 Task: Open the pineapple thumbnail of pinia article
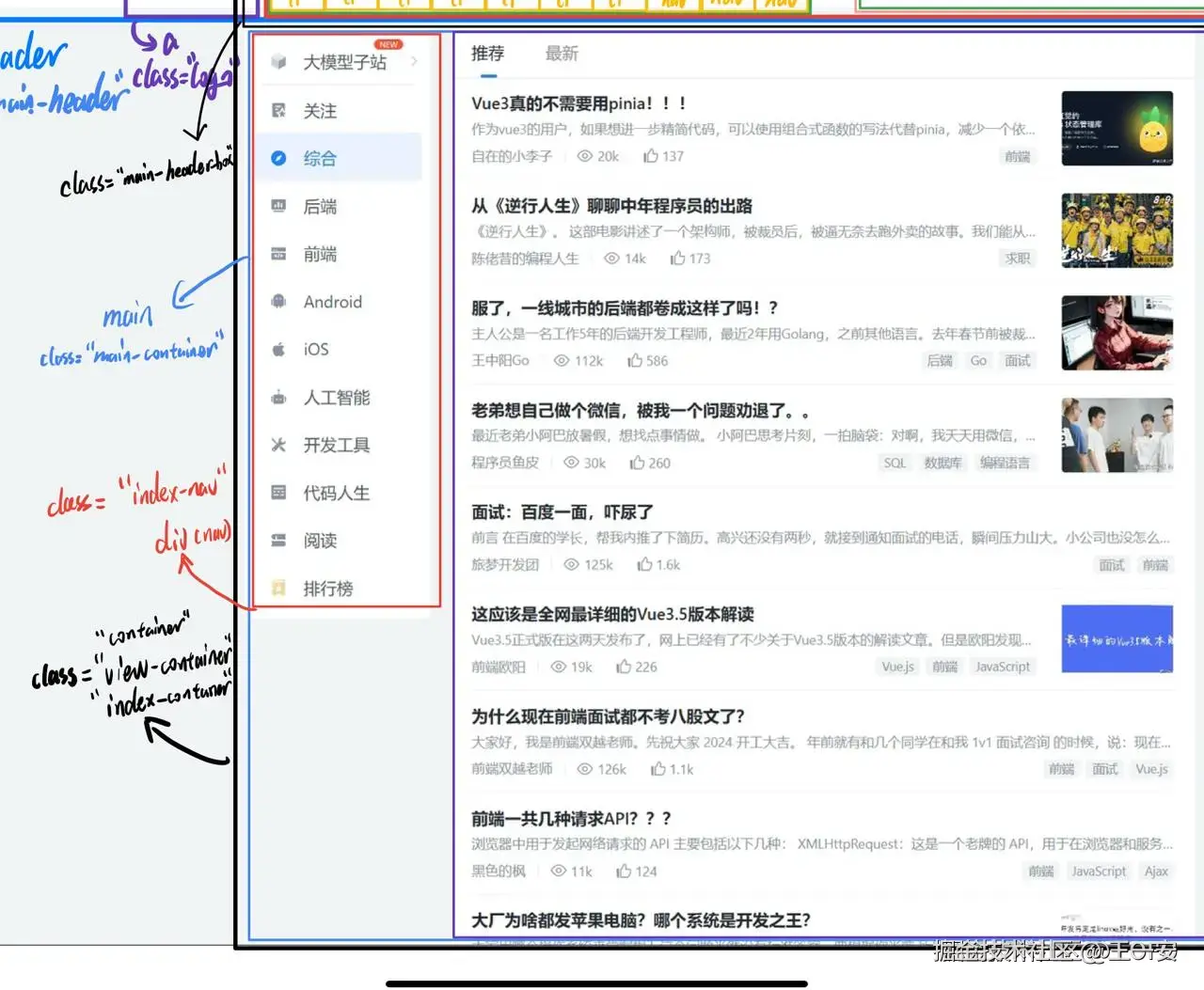tap(1117, 128)
